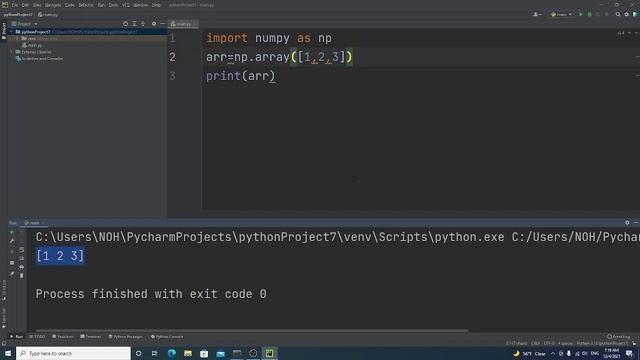Click the trash Clear All icon in console

pos(22,276)
